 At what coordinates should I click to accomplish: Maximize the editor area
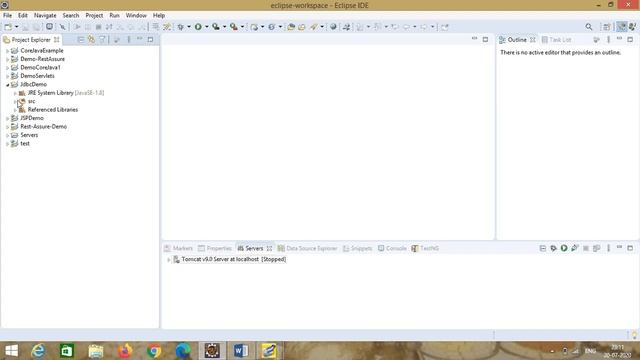point(485,39)
